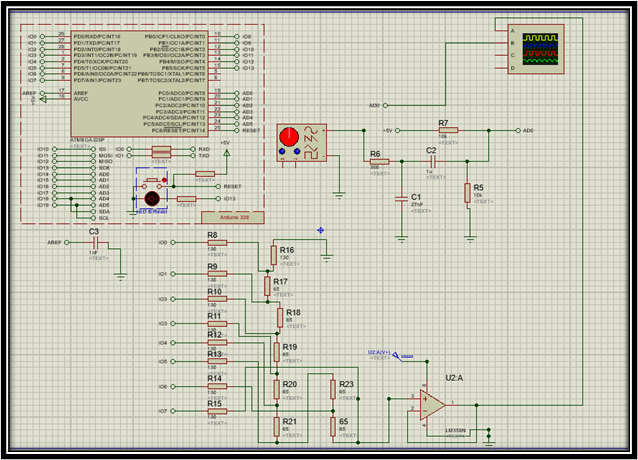The width and height of the screenshot is (638, 460).
Task: Select resistor R7 10k
Action: click(448, 131)
